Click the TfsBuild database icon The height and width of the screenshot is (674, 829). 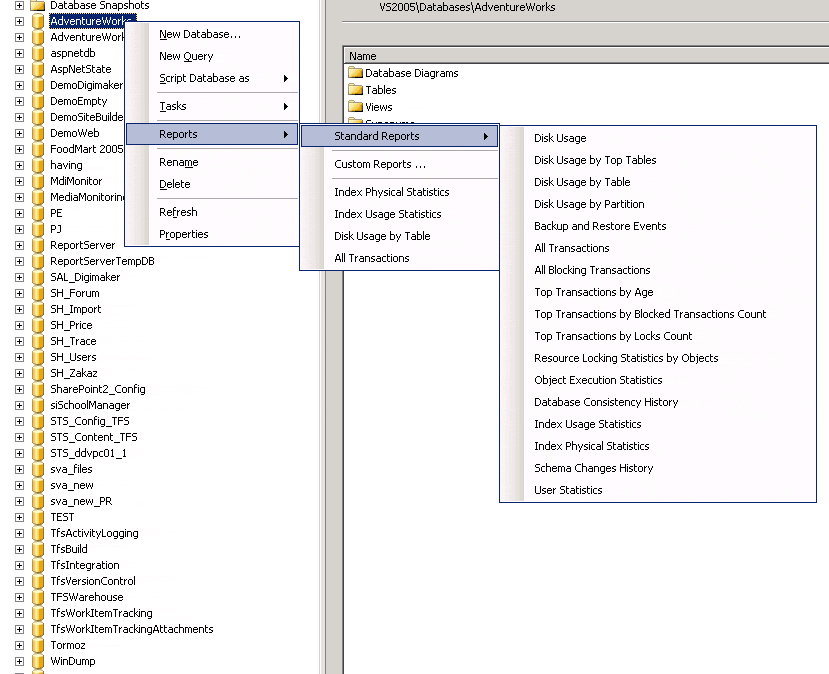click(38, 549)
